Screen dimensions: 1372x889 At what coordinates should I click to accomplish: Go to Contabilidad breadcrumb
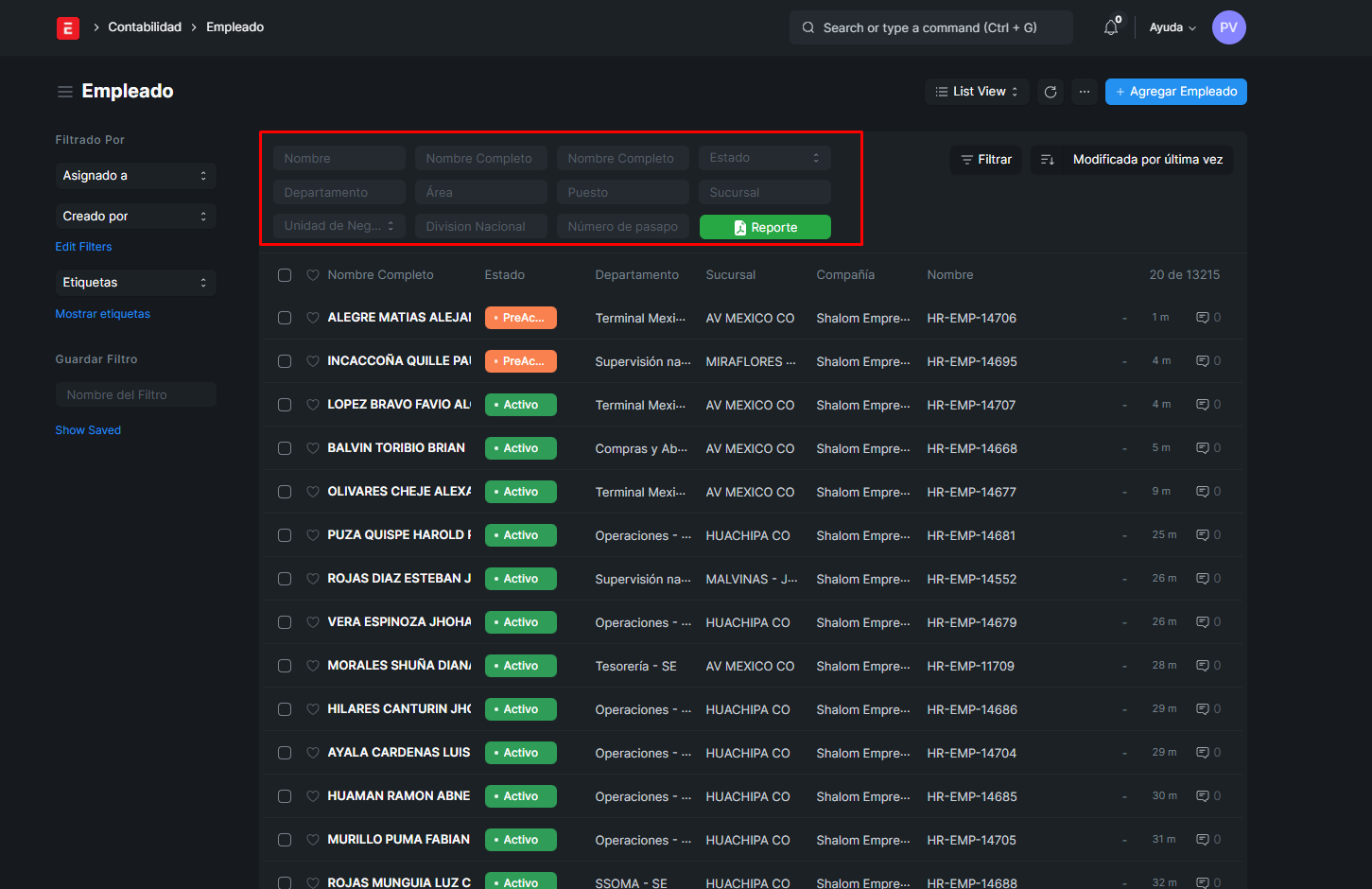pyautogui.click(x=145, y=27)
